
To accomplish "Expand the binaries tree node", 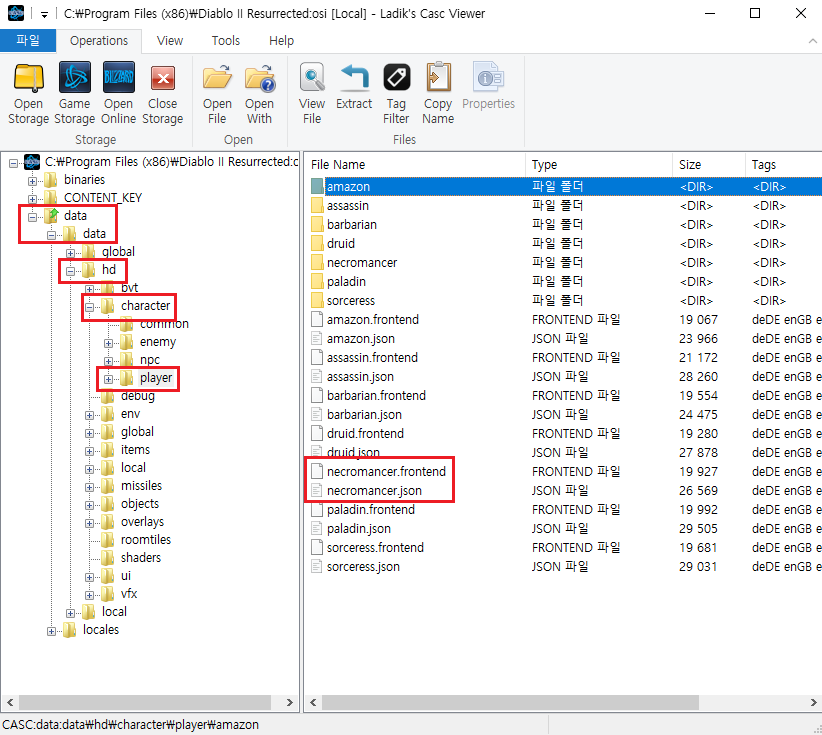I will click(33, 181).
